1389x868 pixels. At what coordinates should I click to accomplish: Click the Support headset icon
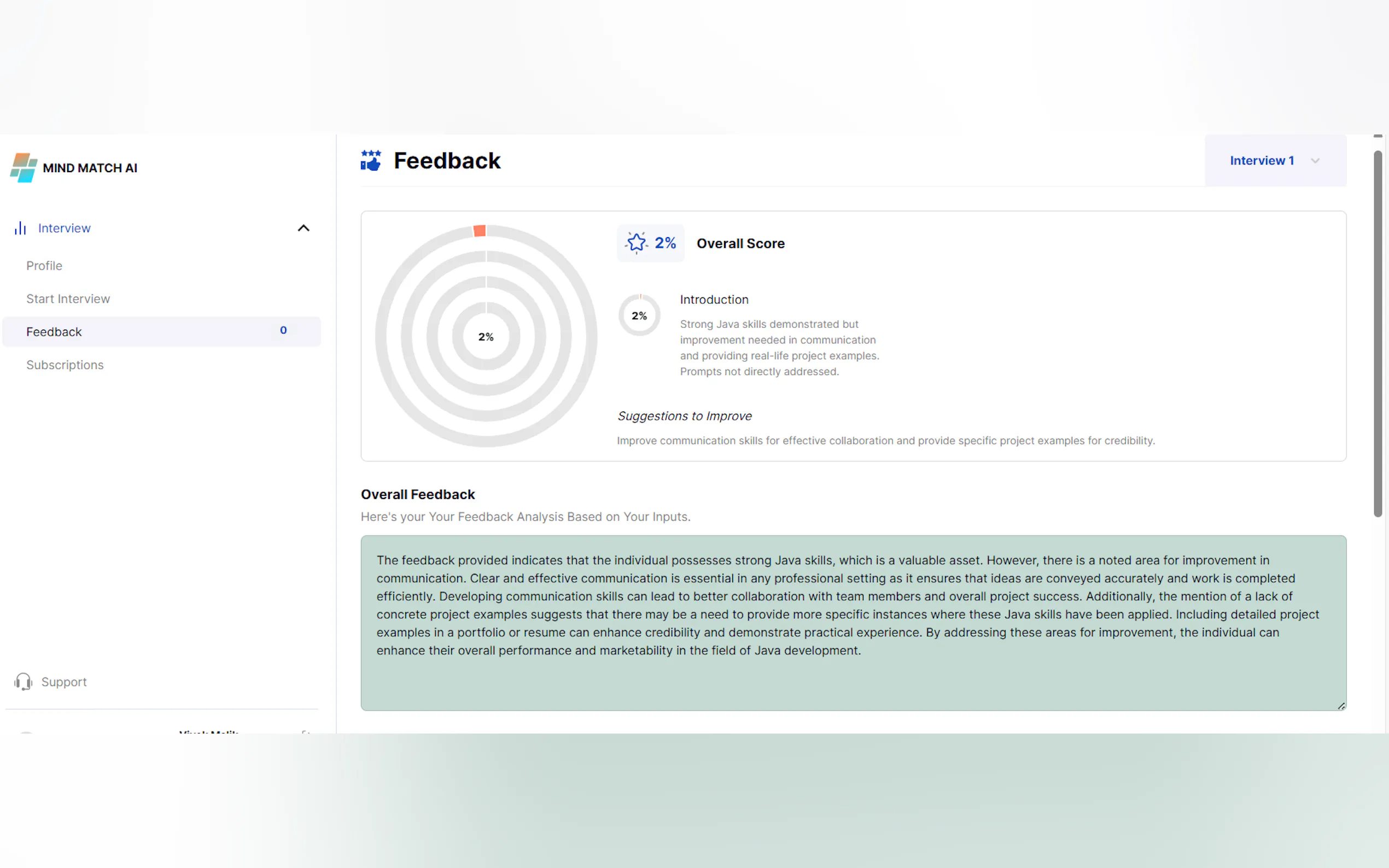pos(24,682)
